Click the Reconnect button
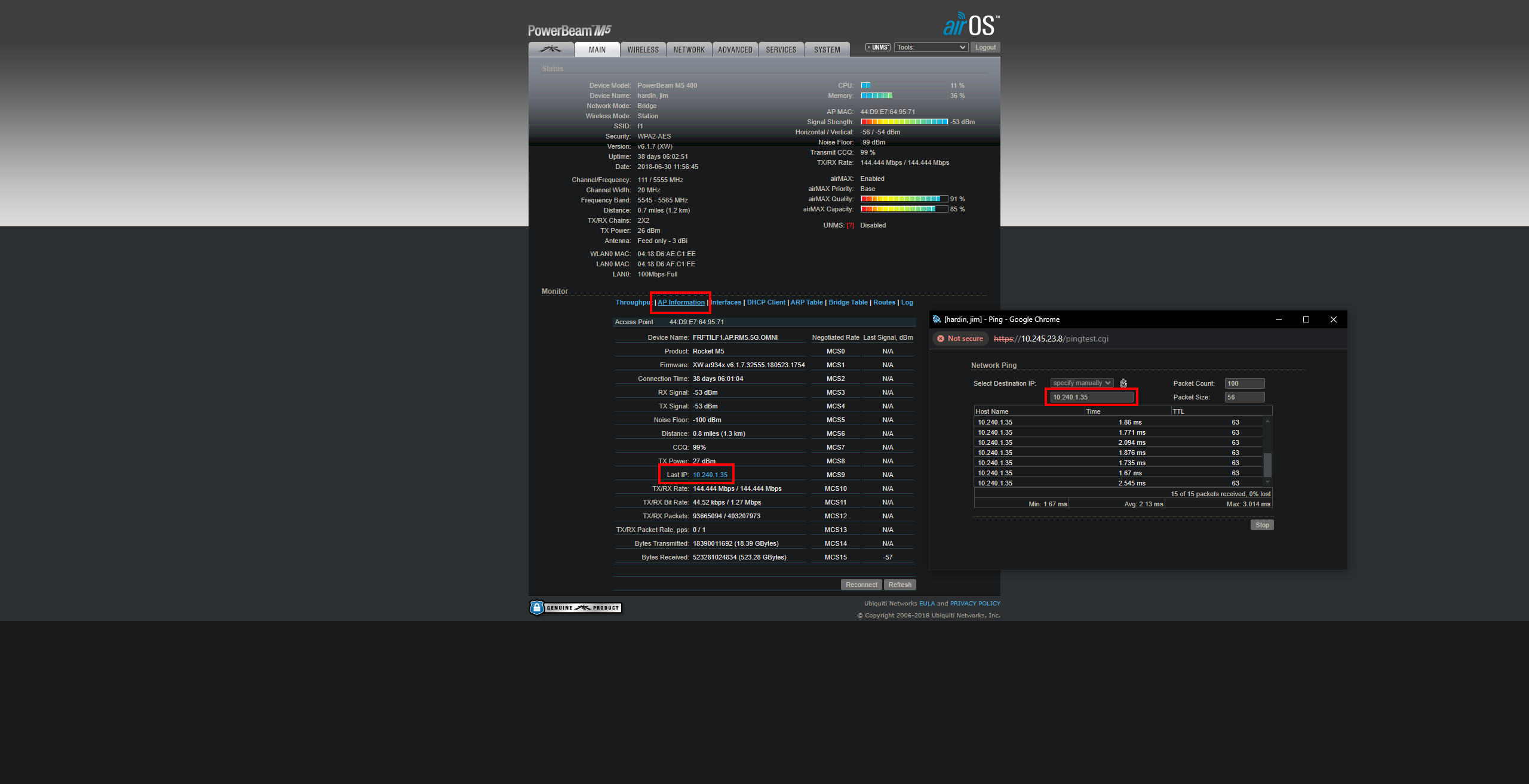The width and height of the screenshot is (1529, 784). [861, 585]
